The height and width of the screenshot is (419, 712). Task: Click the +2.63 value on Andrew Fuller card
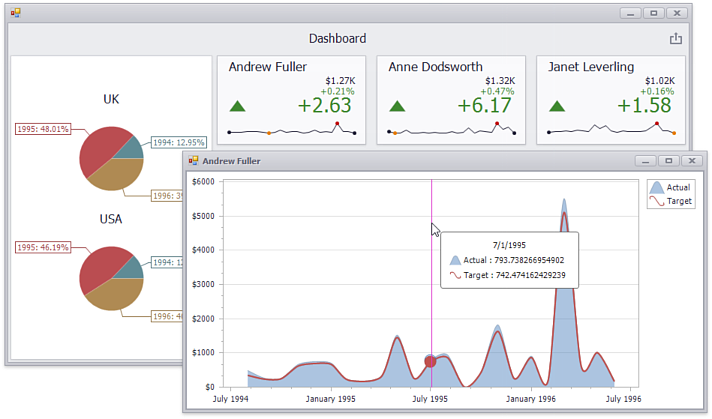pyautogui.click(x=325, y=105)
